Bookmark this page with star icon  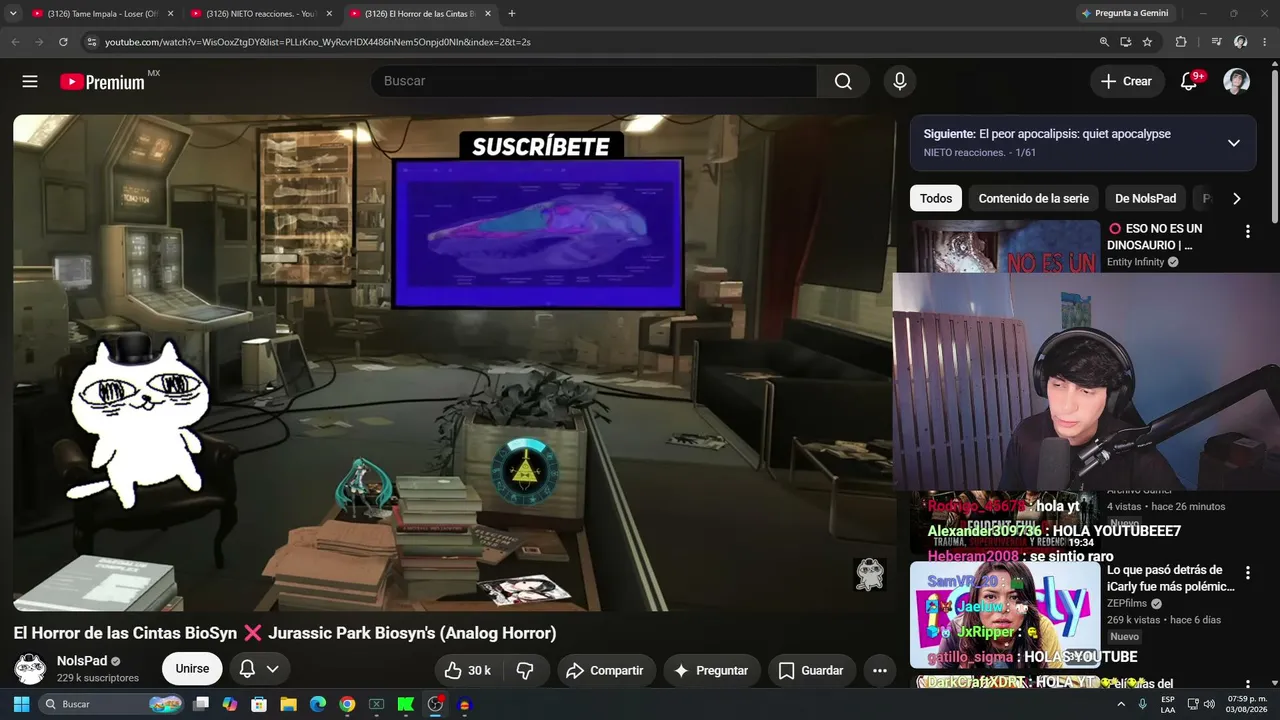(x=1147, y=42)
